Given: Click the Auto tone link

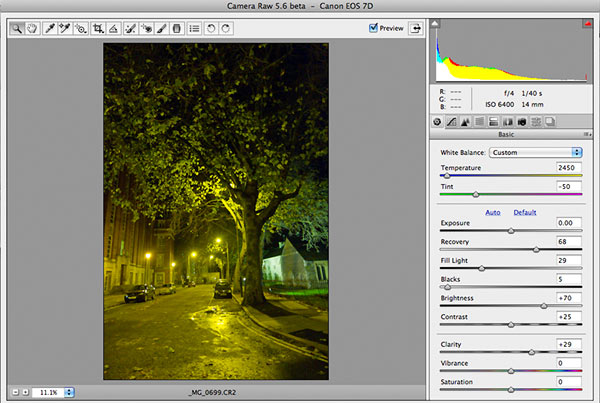Looking at the screenshot, I should tap(493, 212).
